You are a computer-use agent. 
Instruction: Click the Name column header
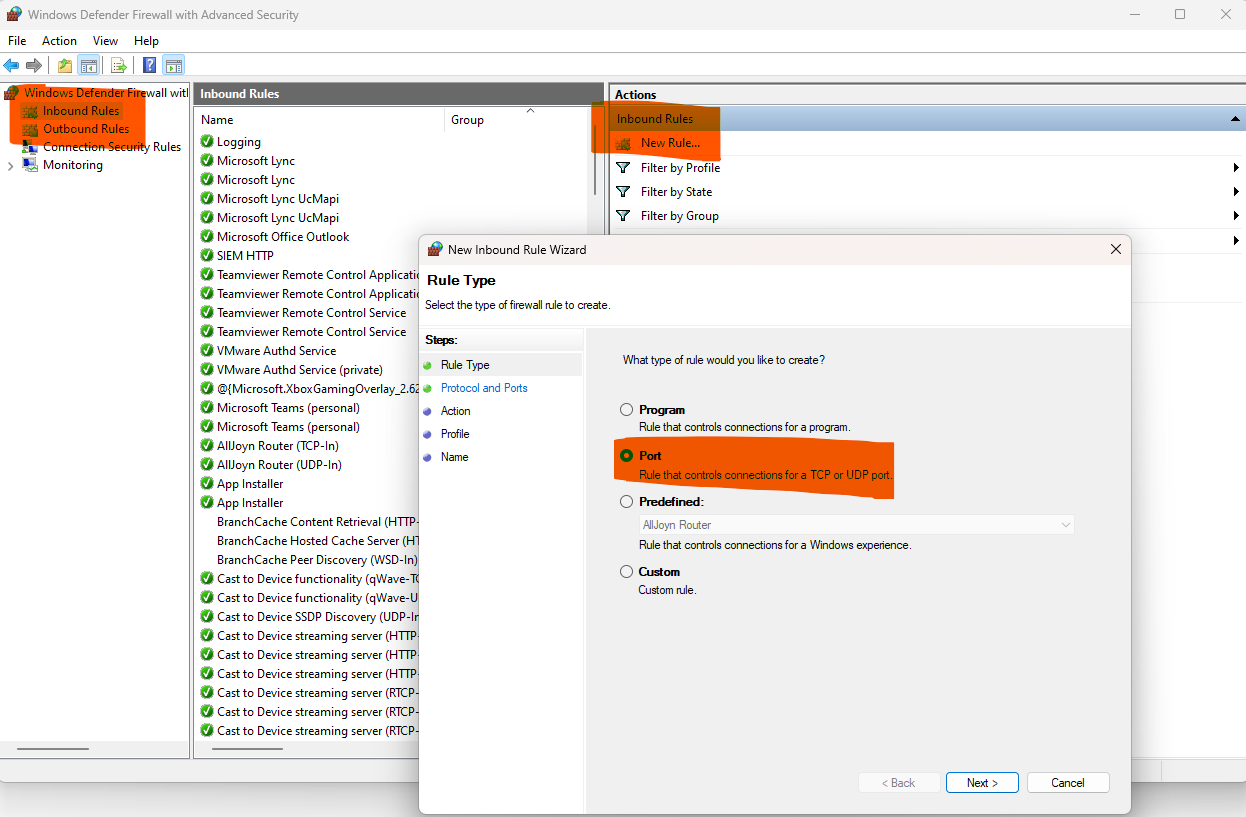point(218,120)
